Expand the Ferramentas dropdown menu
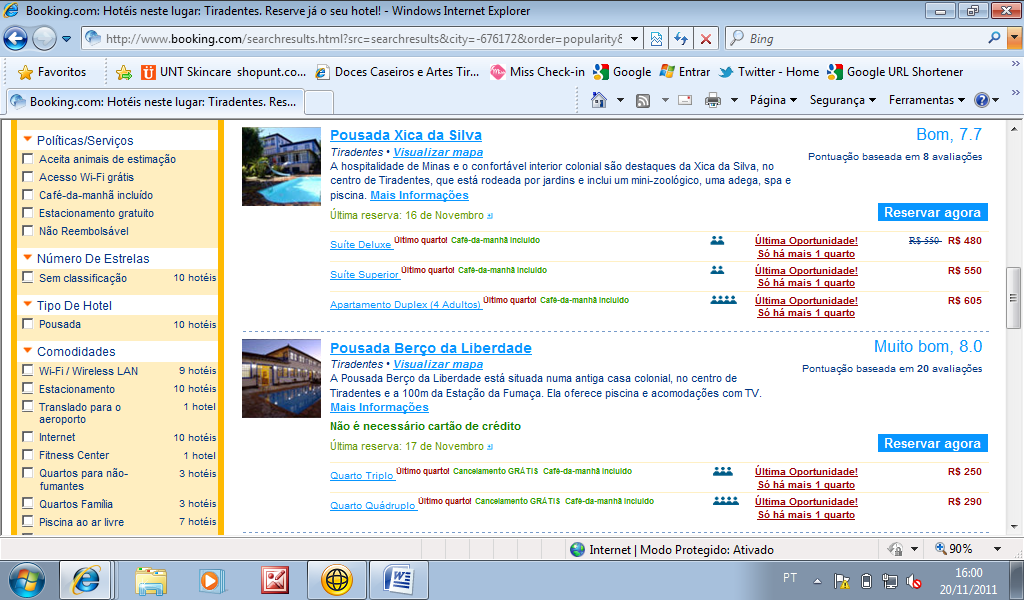The width and height of the screenshot is (1024, 600). (x=926, y=100)
